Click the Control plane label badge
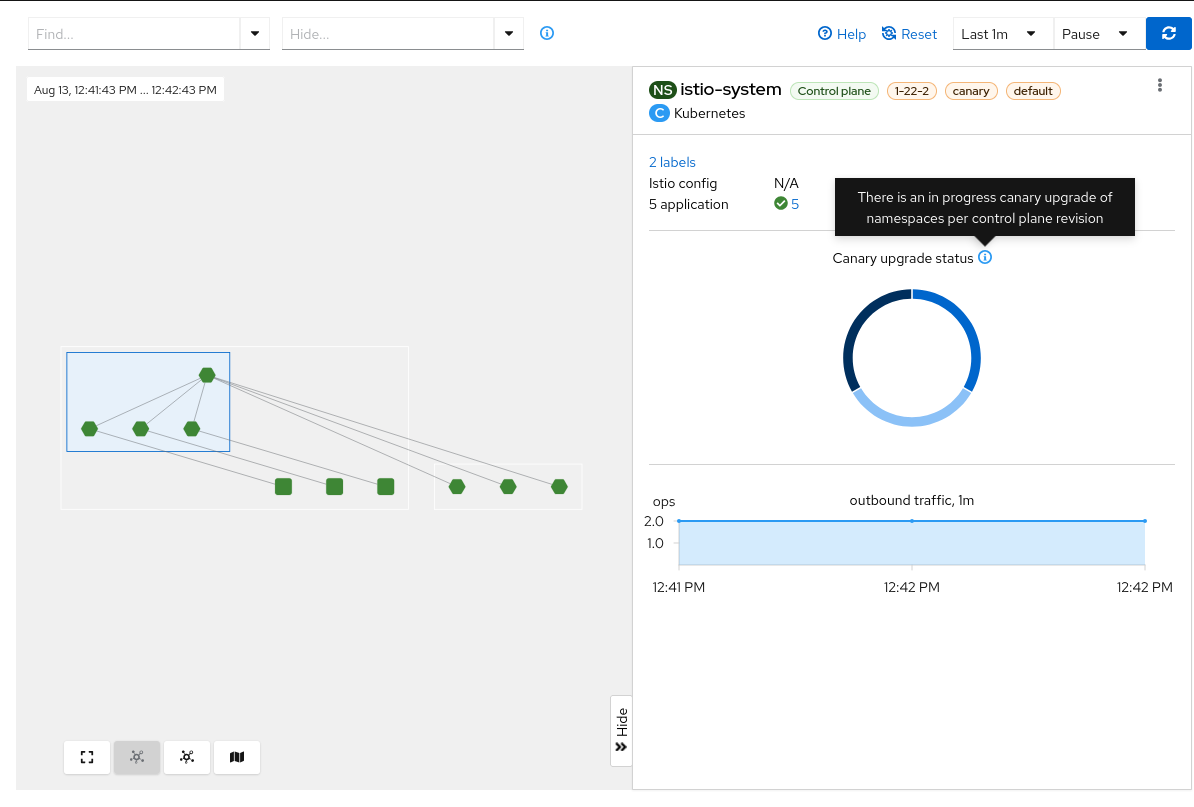 point(834,91)
